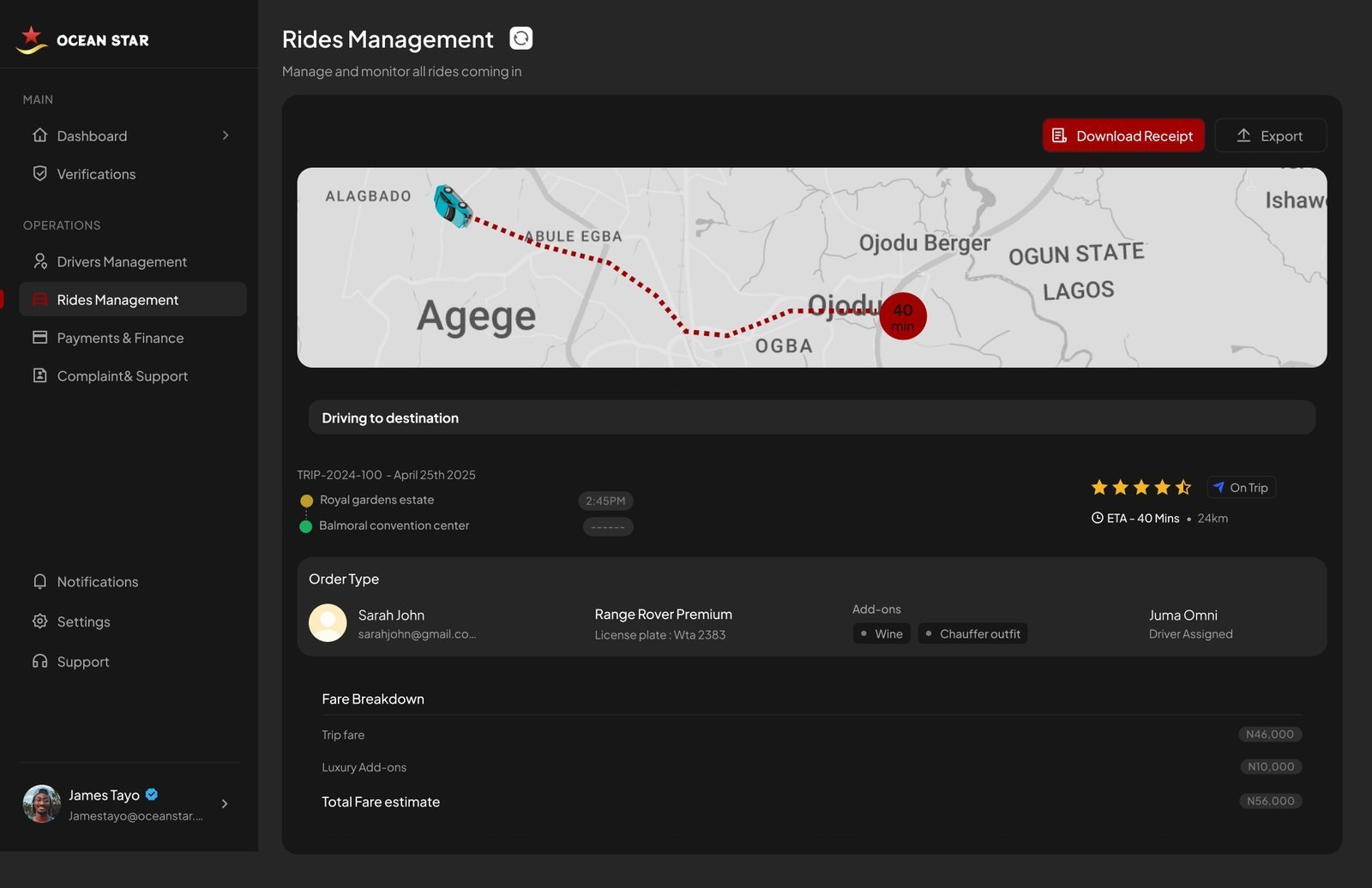Click the ETA clock icon

click(1097, 518)
